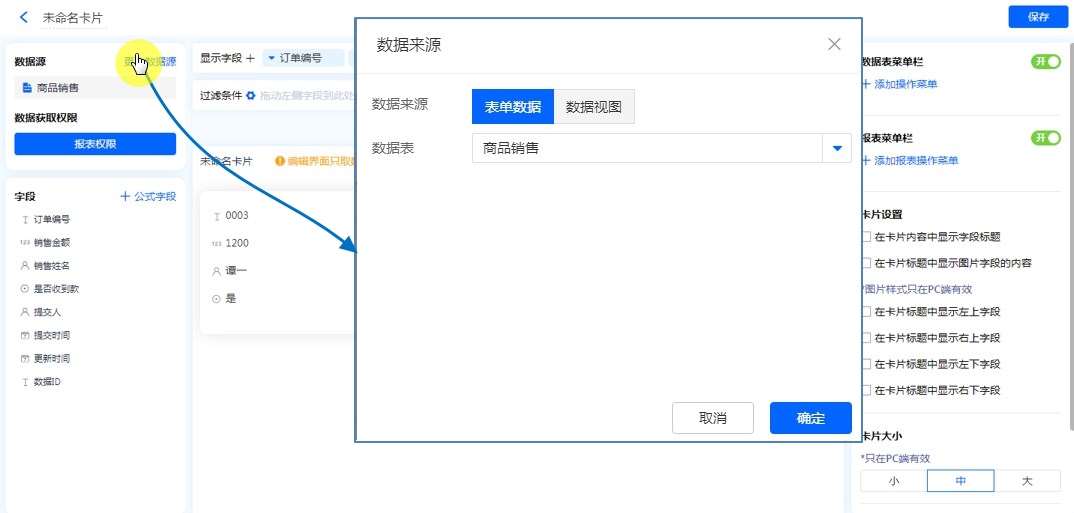This screenshot has height=513, width=1074.
Task: Expand the 订单编号 field tag dropdown
Action: coord(271,58)
